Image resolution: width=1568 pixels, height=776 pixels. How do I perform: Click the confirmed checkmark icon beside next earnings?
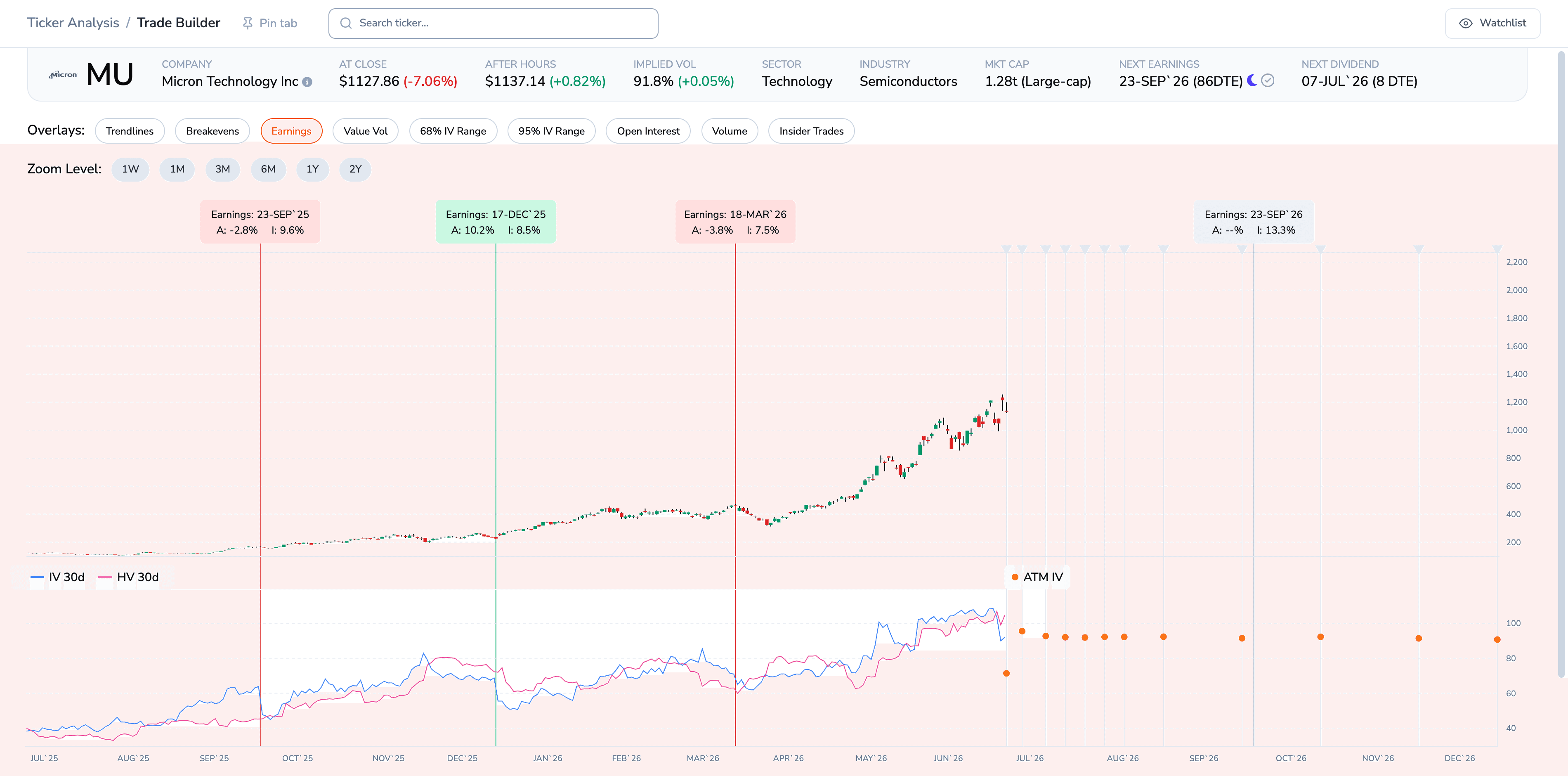1268,80
